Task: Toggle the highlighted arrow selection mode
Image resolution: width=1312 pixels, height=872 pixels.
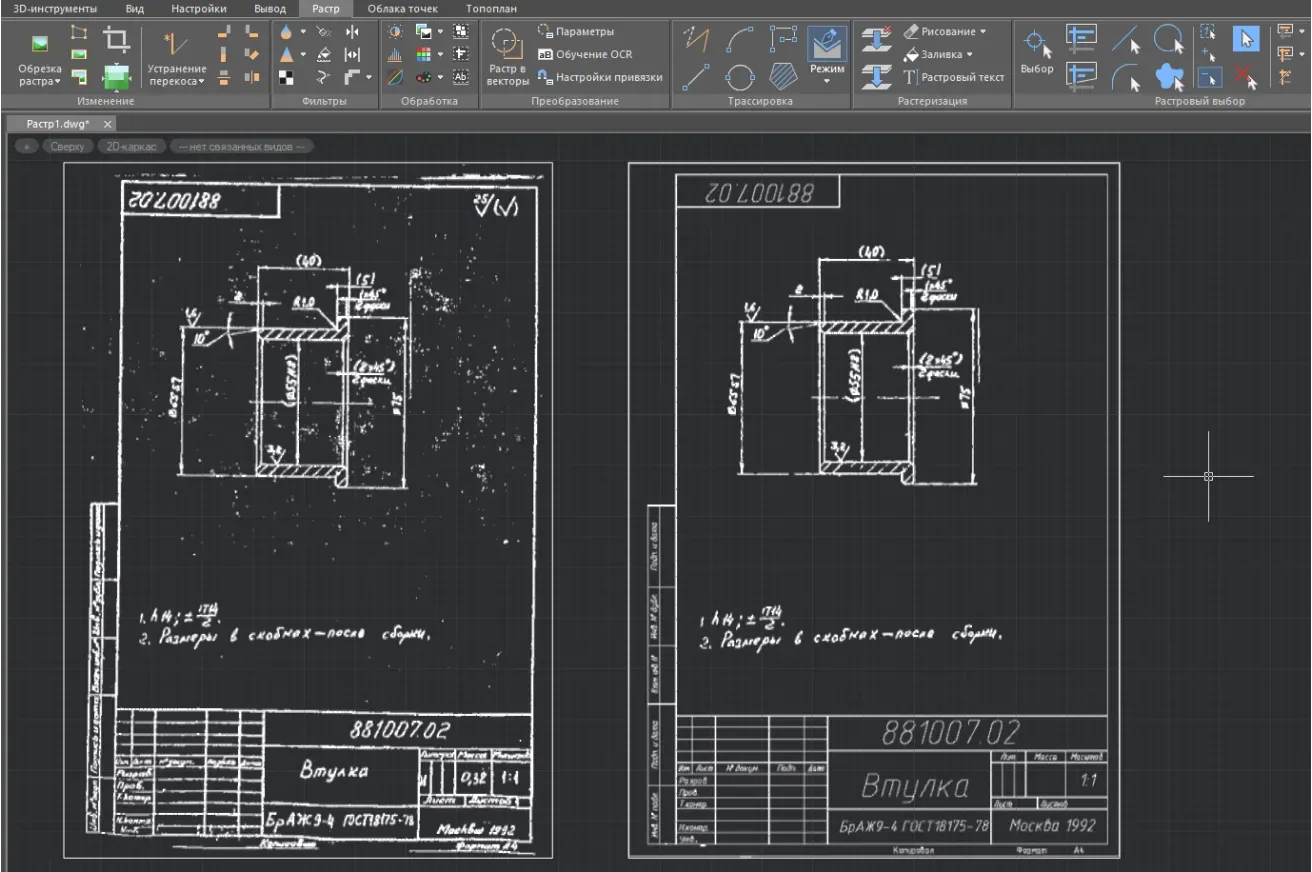Action: pyautogui.click(x=1245, y=39)
